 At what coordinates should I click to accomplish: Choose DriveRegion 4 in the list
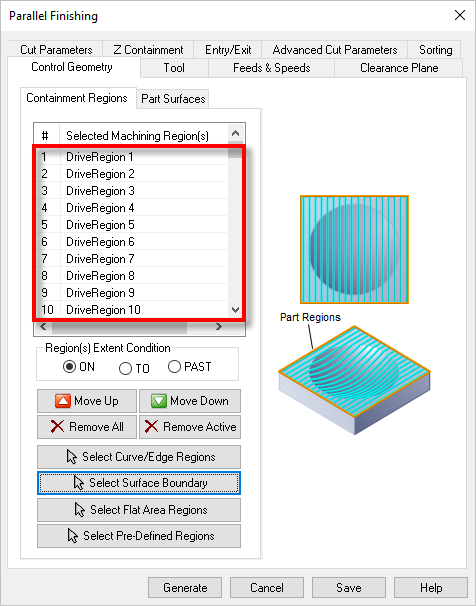(131, 208)
